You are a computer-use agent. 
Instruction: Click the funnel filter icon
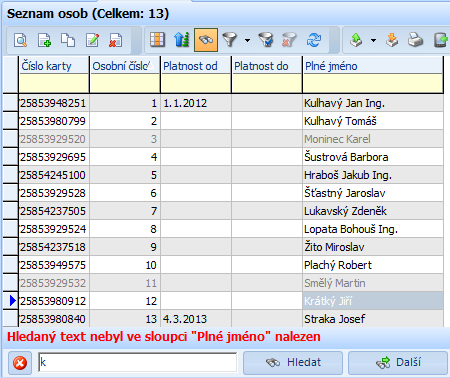230,40
